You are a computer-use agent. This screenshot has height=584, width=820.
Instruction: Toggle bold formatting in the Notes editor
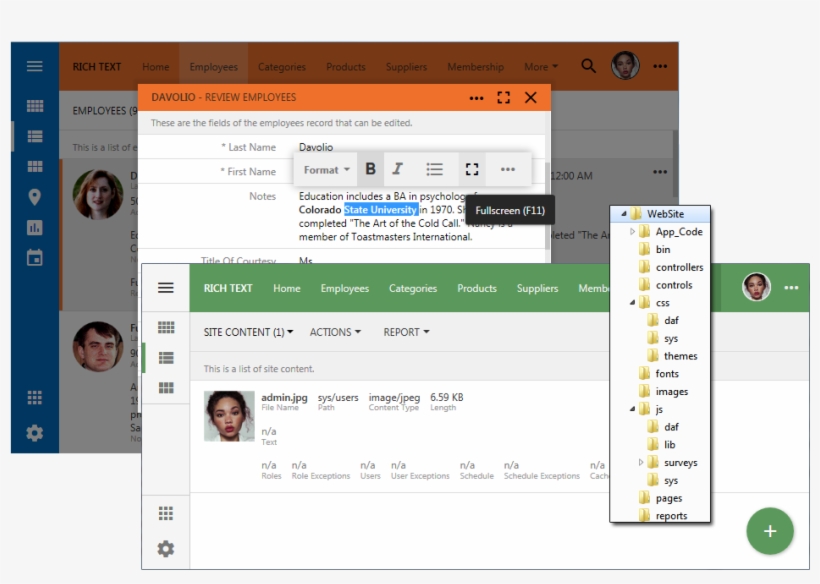tap(371, 169)
